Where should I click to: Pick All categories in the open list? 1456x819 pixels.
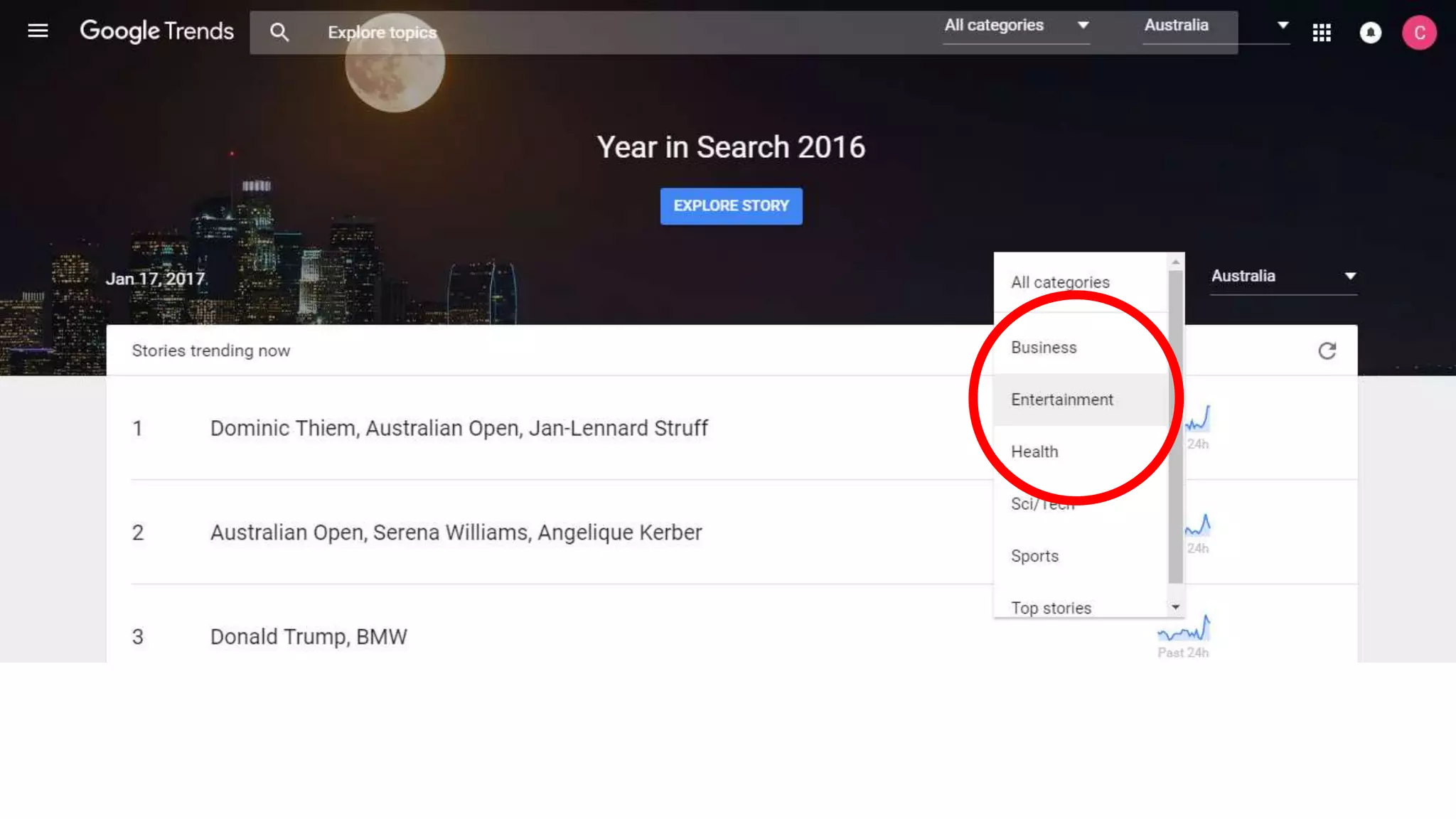[1060, 282]
